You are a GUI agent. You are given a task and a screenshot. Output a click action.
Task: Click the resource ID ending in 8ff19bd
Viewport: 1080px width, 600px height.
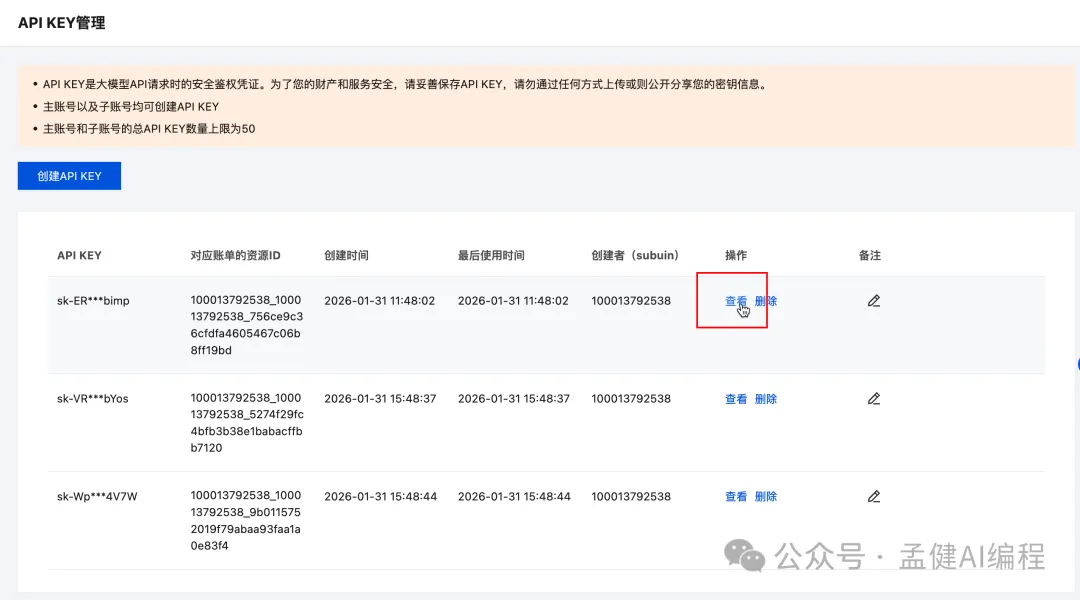pos(245,325)
